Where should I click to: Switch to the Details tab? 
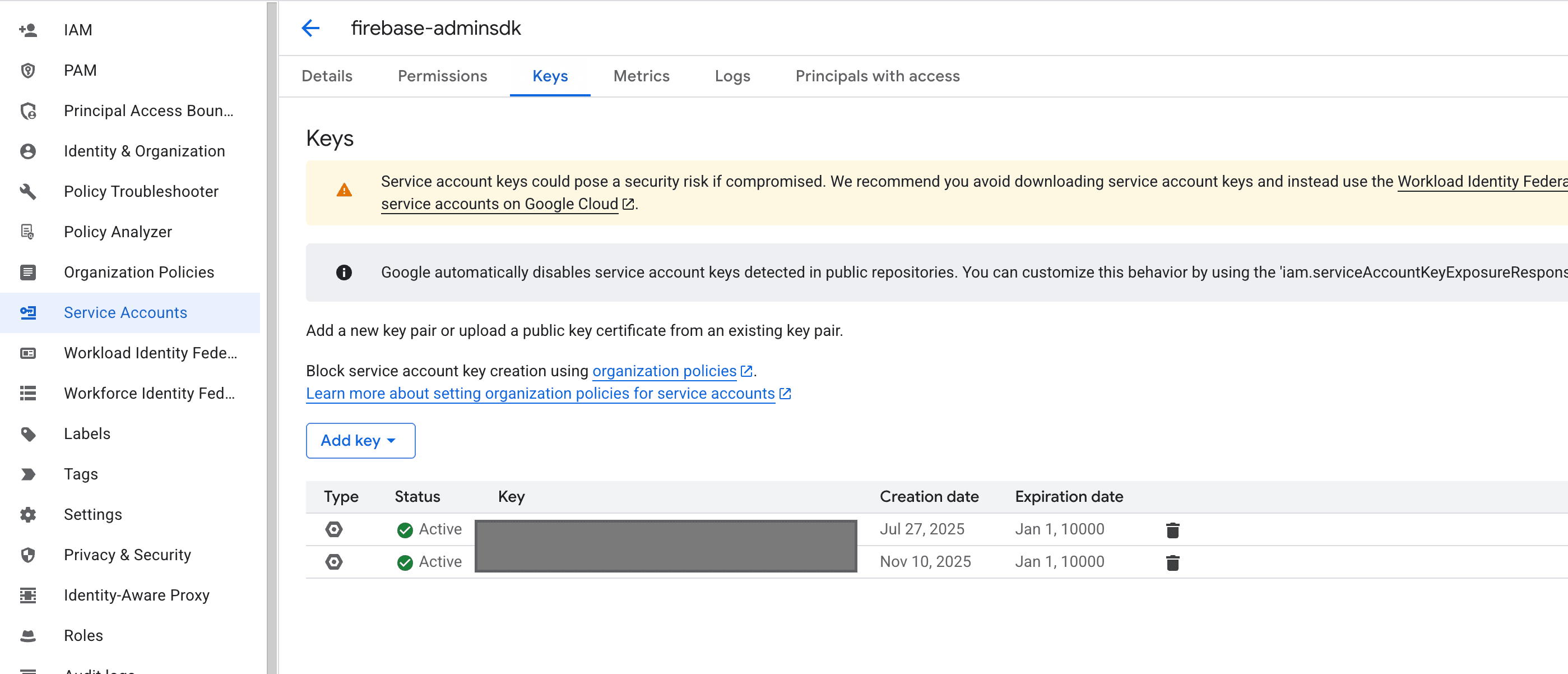pyautogui.click(x=327, y=76)
